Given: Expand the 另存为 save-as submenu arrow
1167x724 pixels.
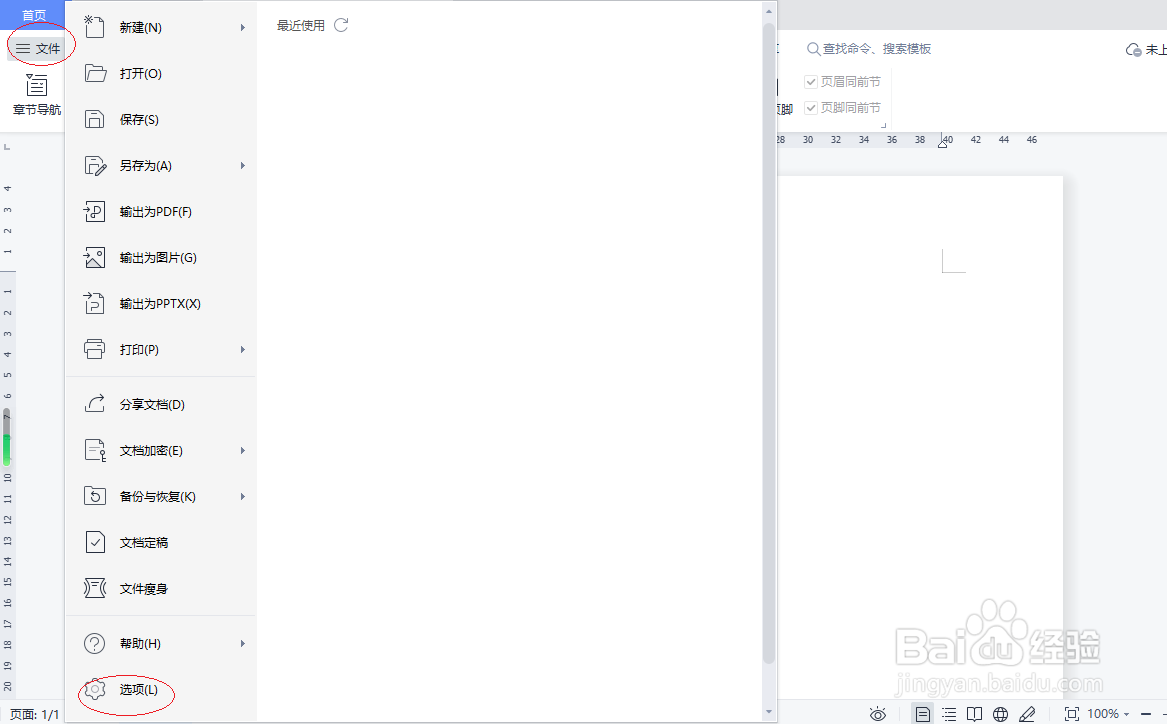Looking at the screenshot, I should pos(243,165).
